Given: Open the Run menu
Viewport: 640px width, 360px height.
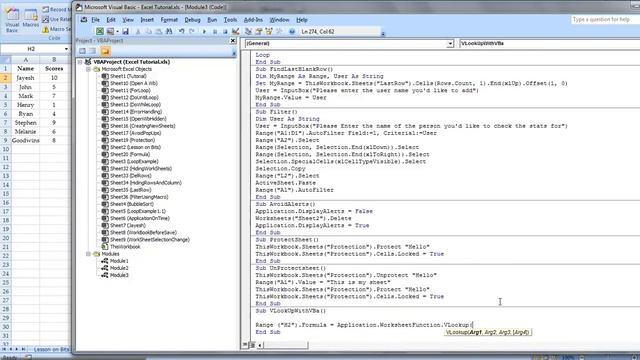Looking at the screenshot, I should [212, 20].
